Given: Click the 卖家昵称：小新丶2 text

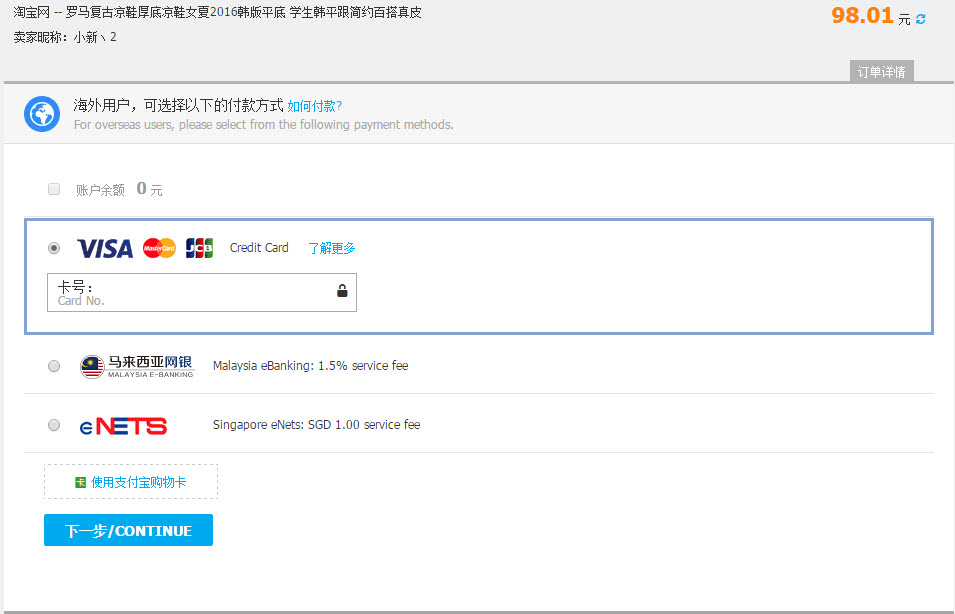Looking at the screenshot, I should (x=65, y=37).
